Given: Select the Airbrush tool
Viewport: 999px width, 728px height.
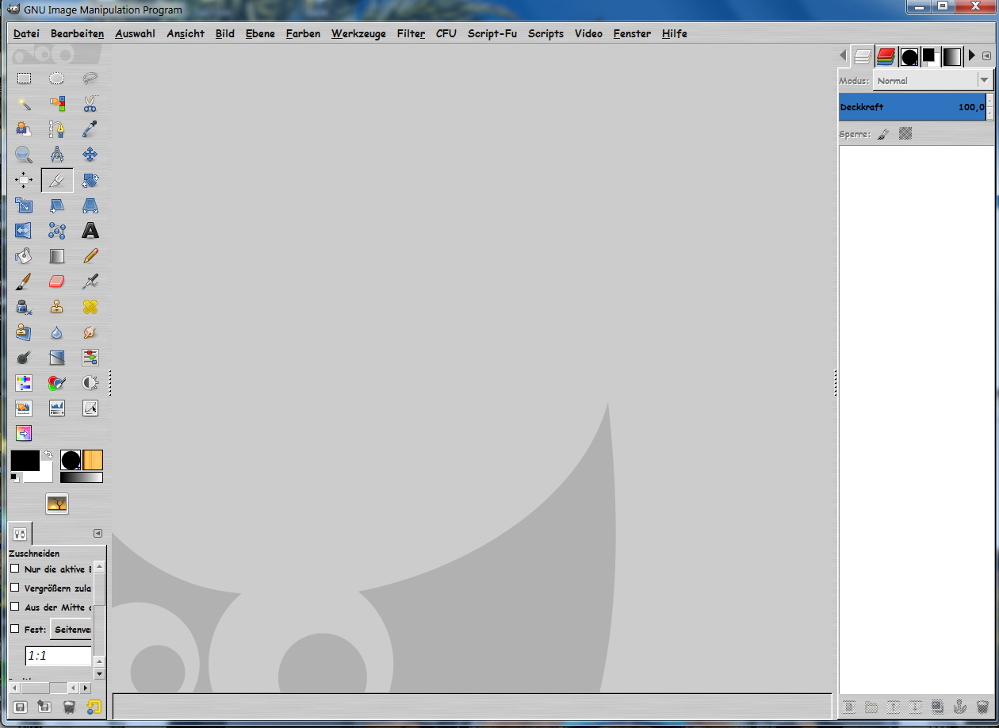Looking at the screenshot, I should coord(90,282).
